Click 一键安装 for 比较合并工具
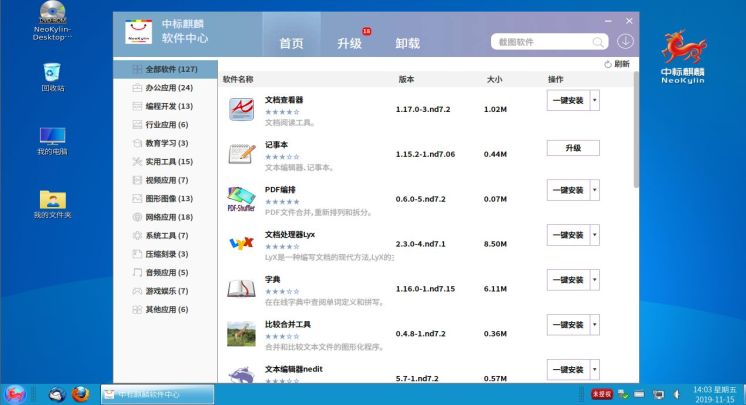This screenshot has height=405, width=746. click(567, 325)
